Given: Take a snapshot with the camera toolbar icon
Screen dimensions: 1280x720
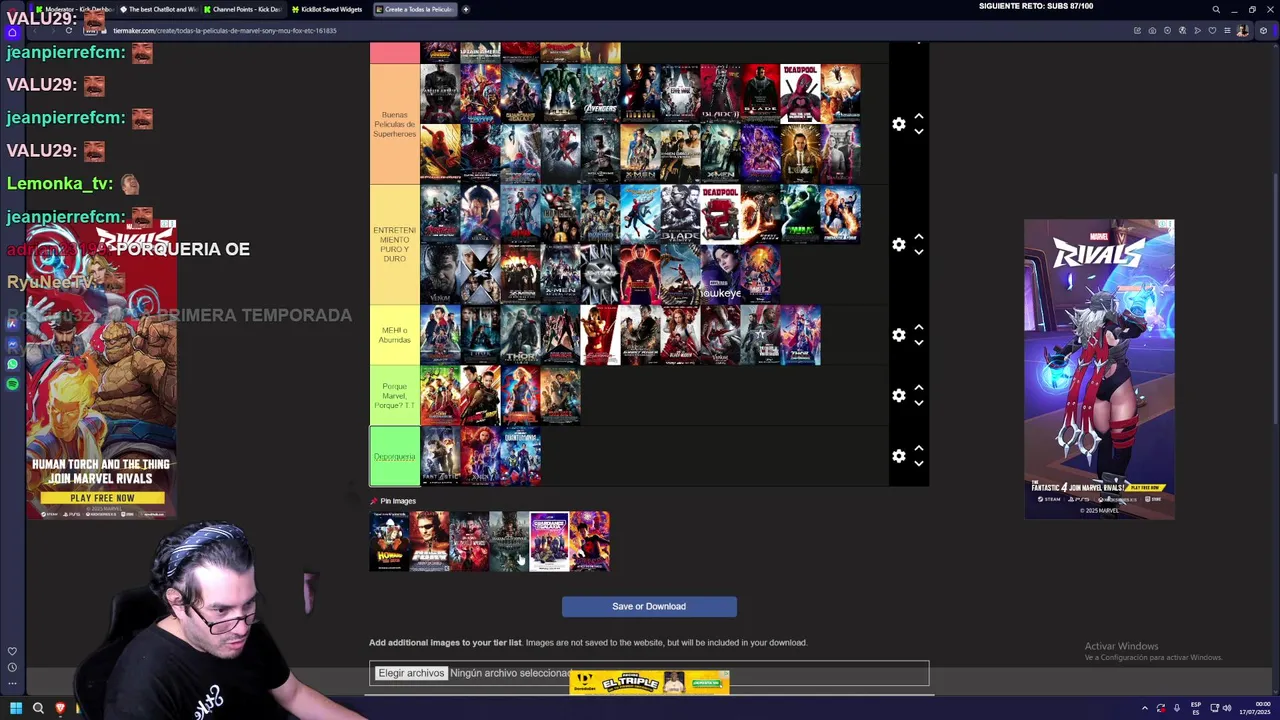Looking at the screenshot, I should point(1152,31).
